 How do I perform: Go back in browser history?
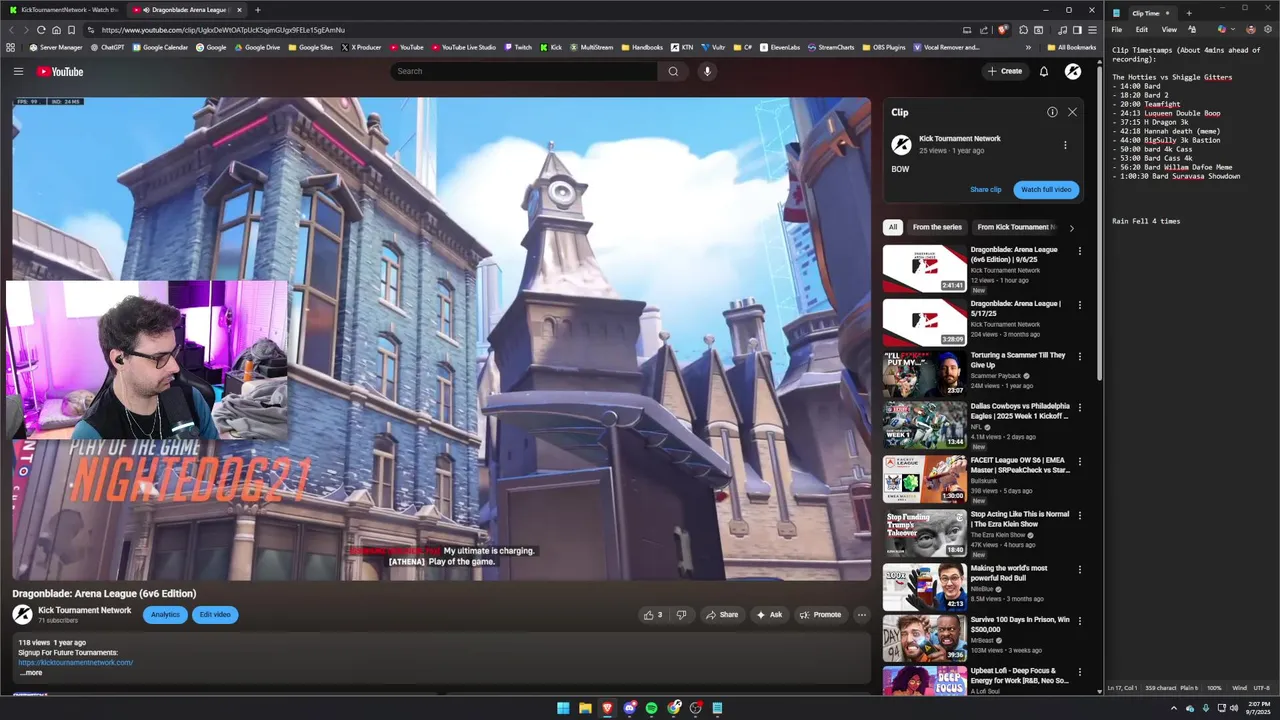[11, 30]
